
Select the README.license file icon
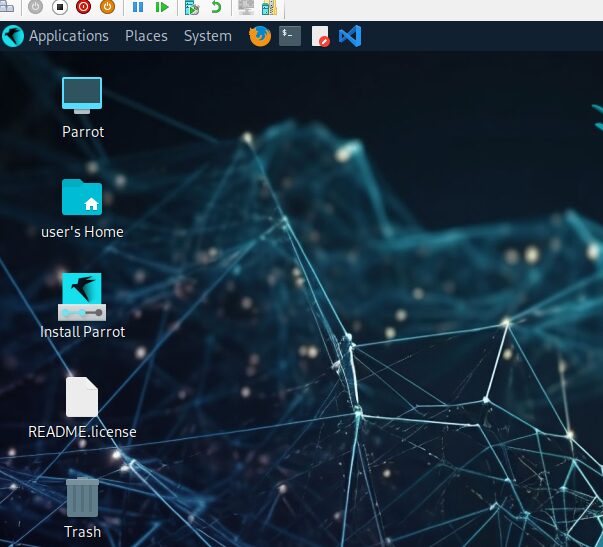82,397
